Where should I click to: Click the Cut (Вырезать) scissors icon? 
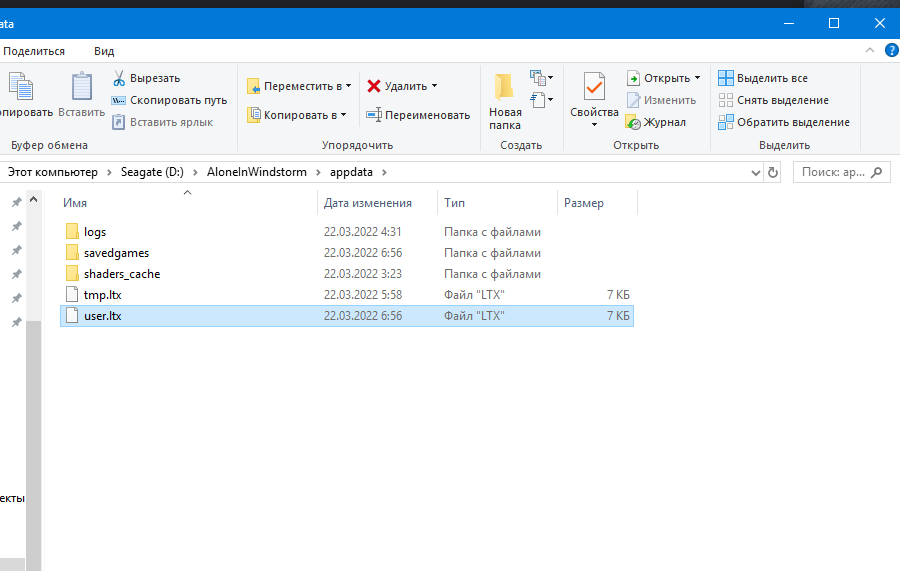119,78
